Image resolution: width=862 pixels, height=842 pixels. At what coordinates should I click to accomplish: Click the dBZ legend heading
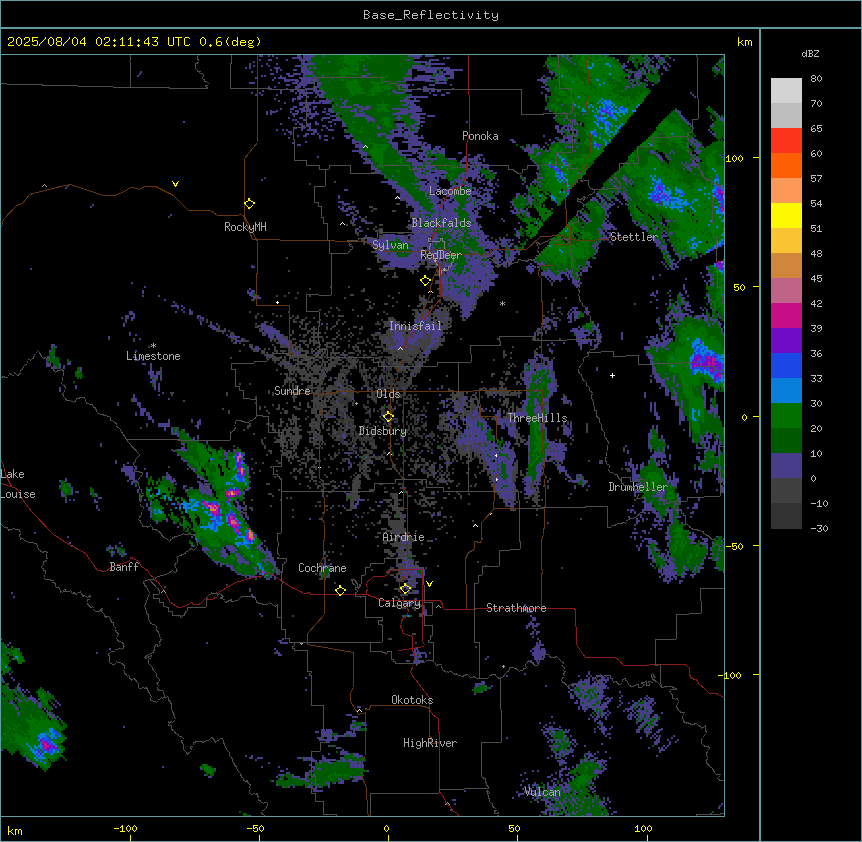810,54
